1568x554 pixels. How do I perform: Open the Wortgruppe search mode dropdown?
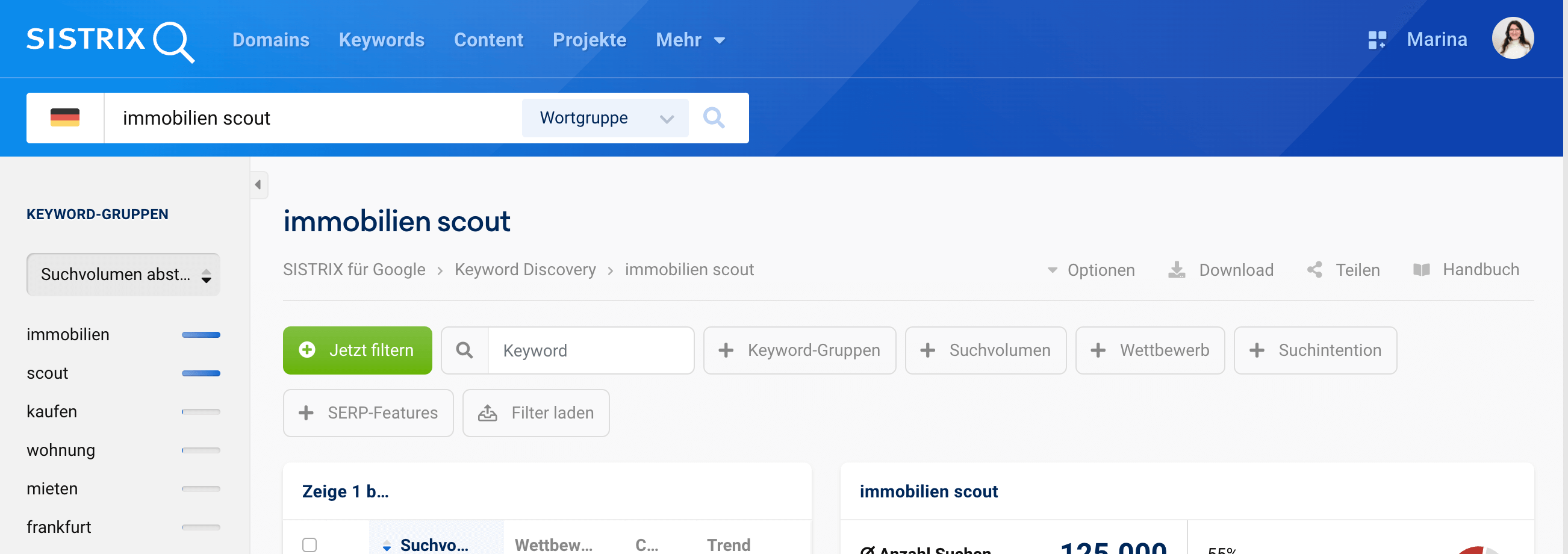pyautogui.click(x=605, y=117)
